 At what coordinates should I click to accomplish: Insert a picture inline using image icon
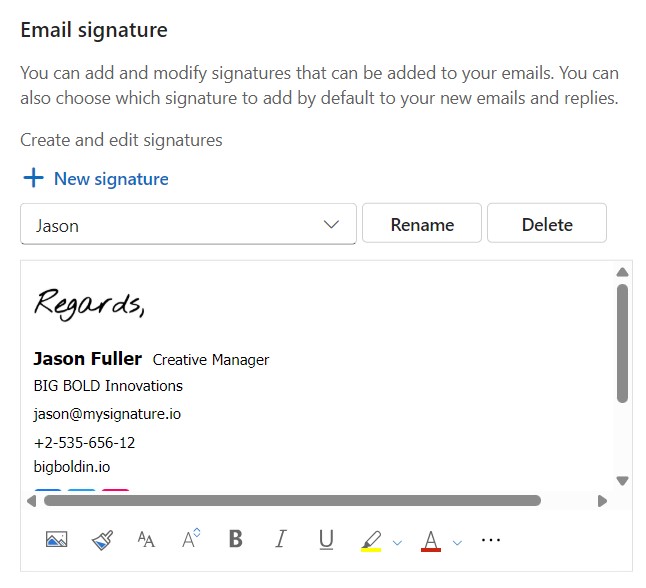point(56,539)
